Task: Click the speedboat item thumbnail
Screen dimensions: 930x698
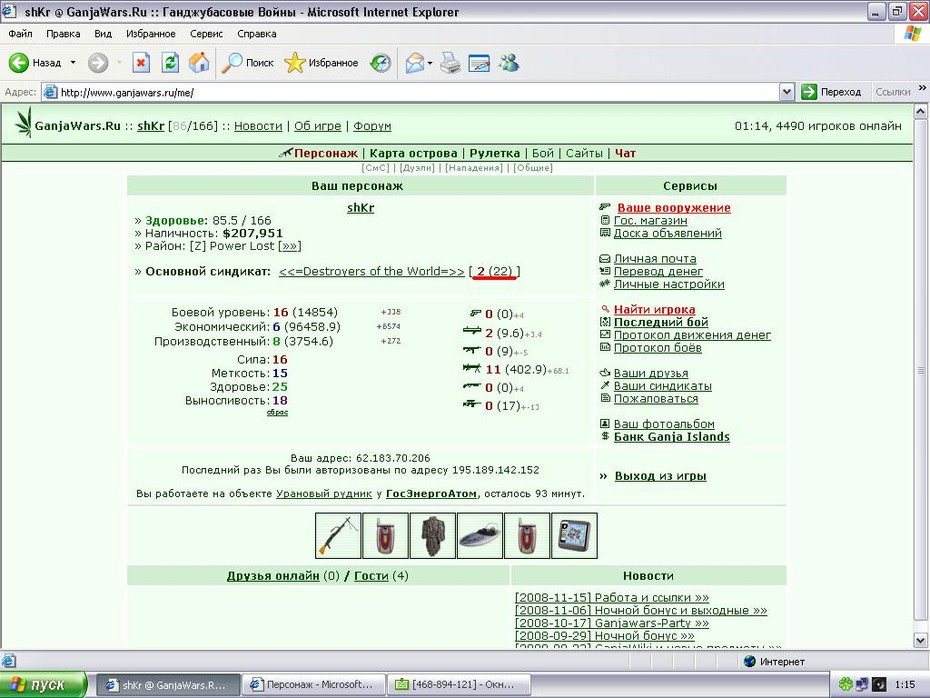Action: coord(480,536)
